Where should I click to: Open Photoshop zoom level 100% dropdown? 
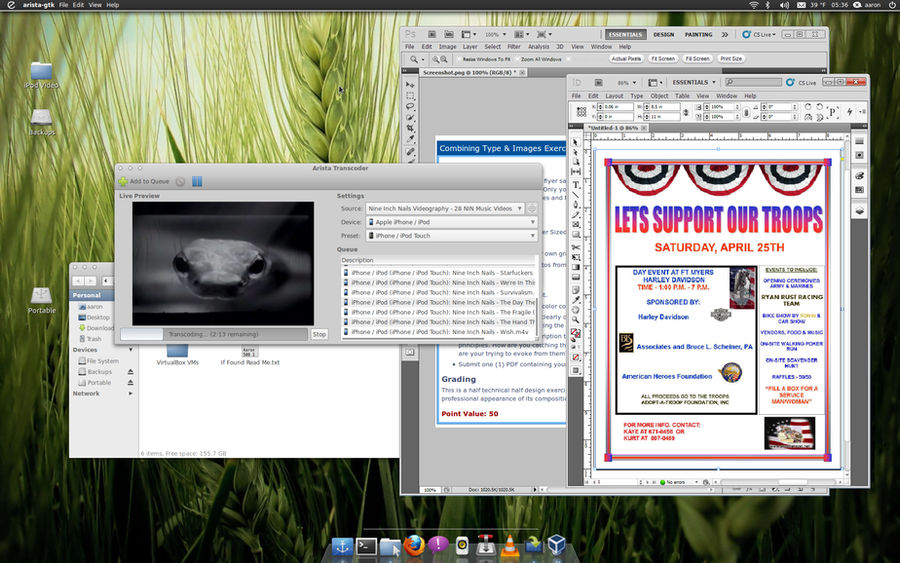click(495, 34)
